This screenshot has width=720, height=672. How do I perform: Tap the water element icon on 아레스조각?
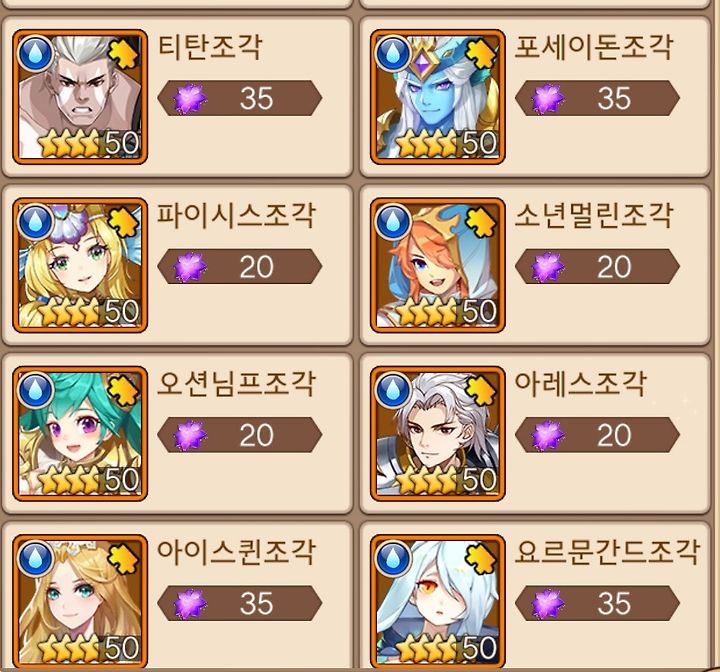click(x=393, y=389)
